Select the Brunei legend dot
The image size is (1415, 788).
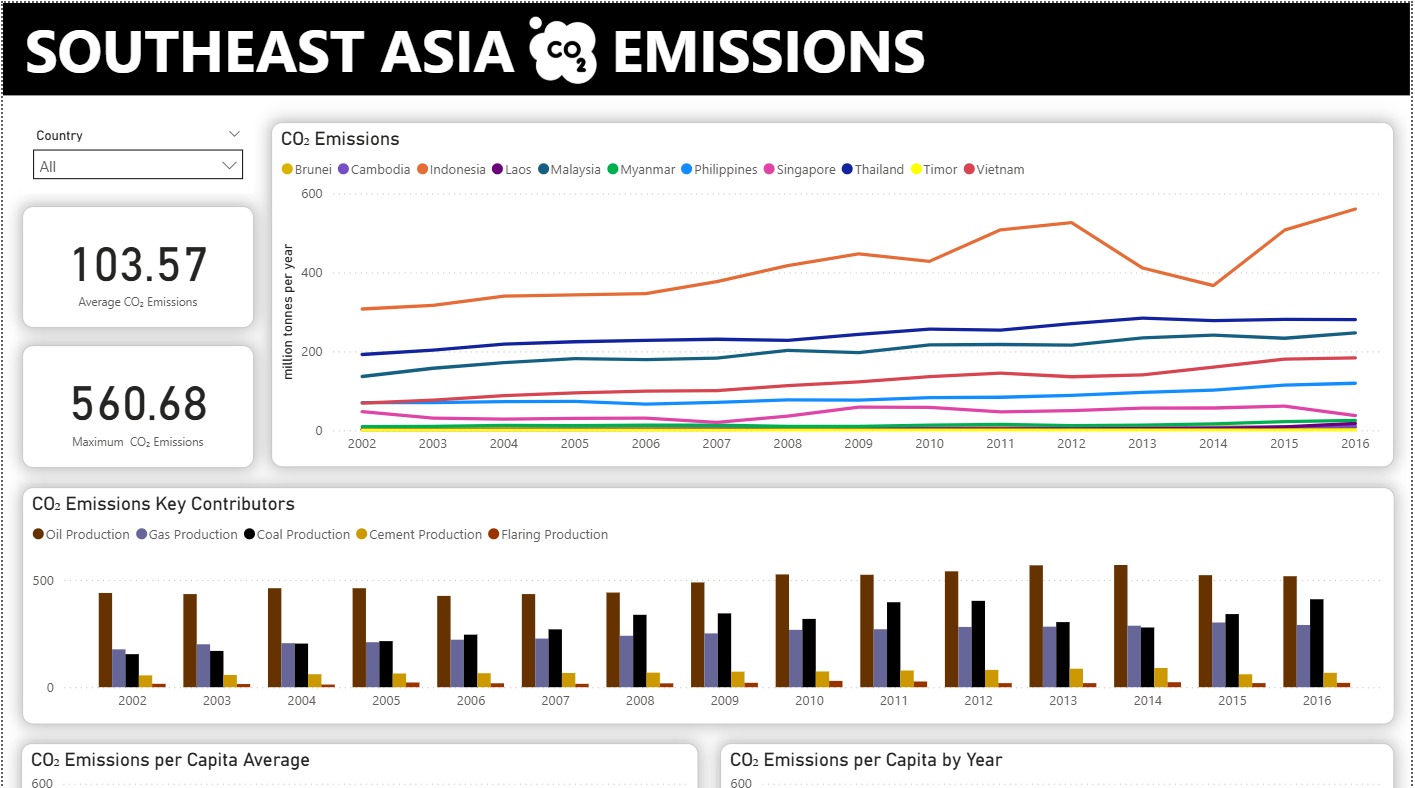tap(287, 170)
